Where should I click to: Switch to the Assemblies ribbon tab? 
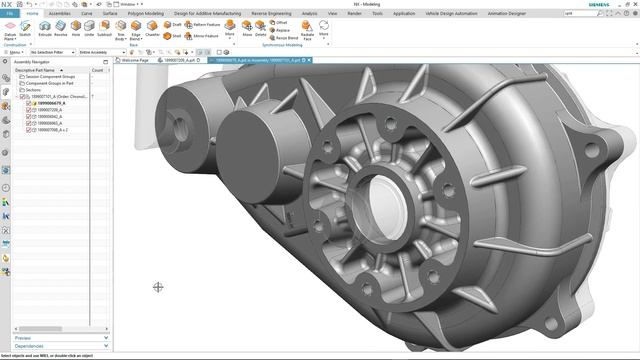[x=60, y=13]
